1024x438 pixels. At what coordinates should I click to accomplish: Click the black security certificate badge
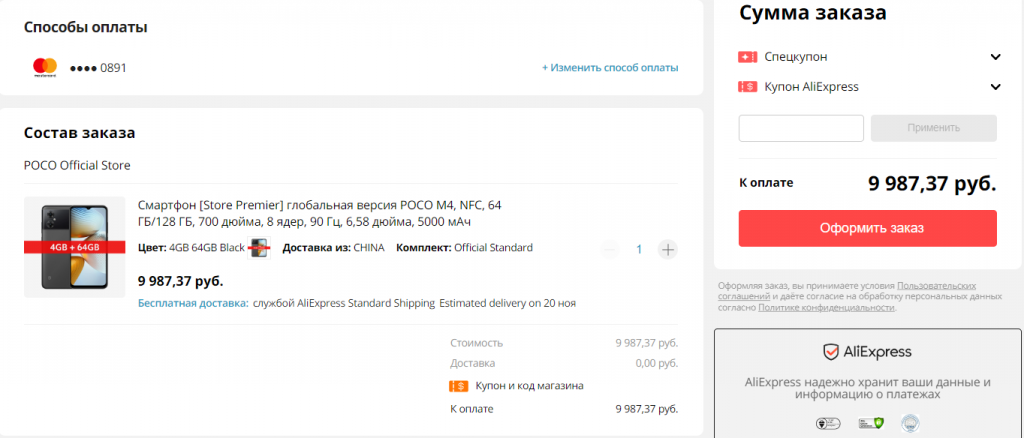(827, 424)
